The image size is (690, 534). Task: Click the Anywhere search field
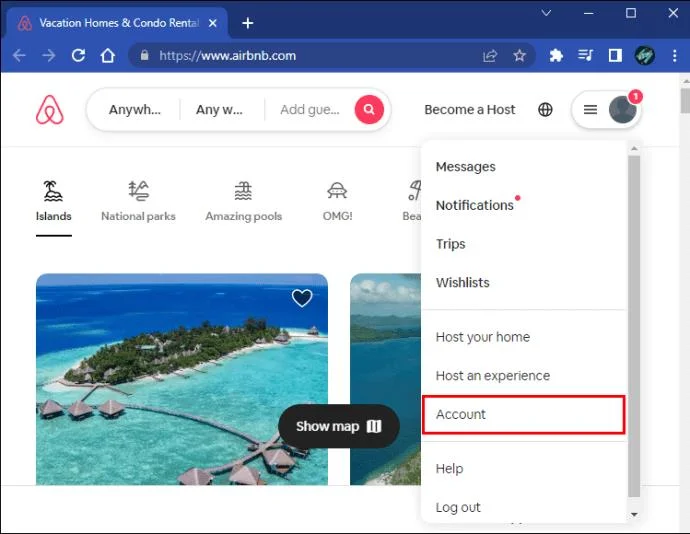135,110
